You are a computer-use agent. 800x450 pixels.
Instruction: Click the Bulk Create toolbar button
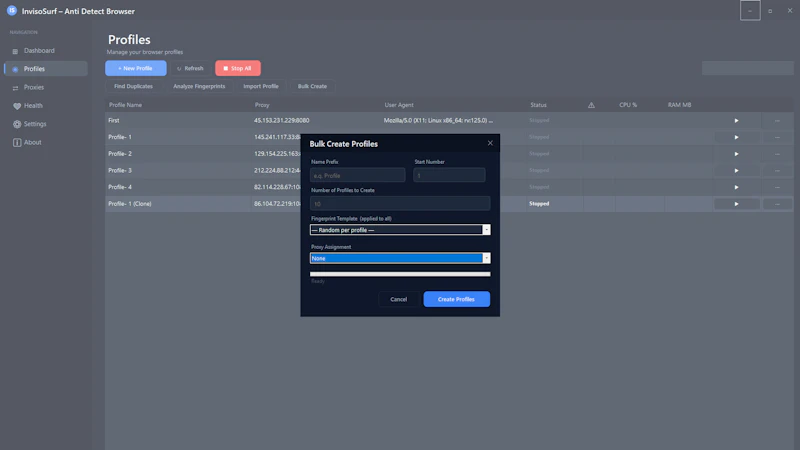point(312,86)
